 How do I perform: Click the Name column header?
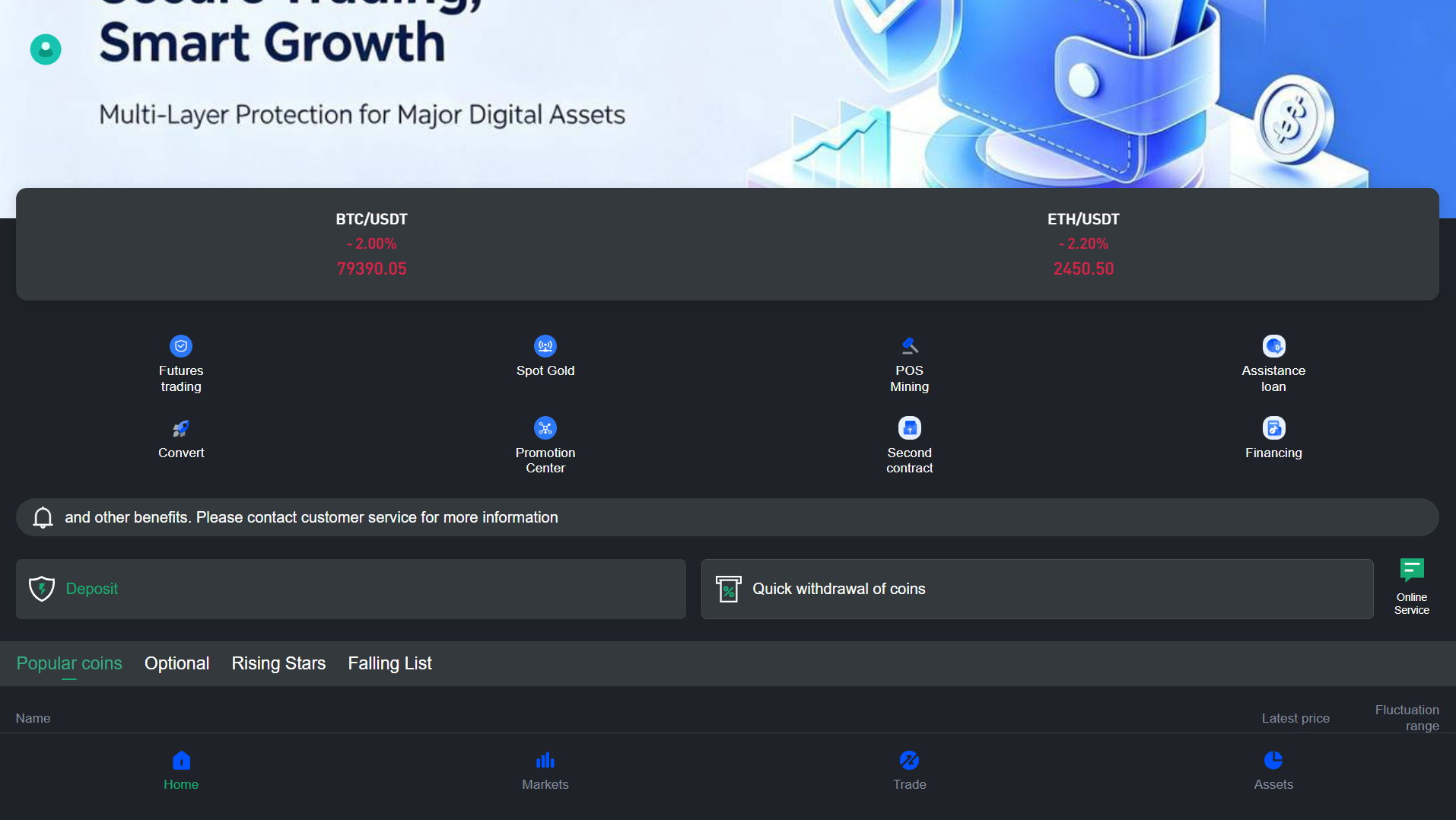[33, 718]
